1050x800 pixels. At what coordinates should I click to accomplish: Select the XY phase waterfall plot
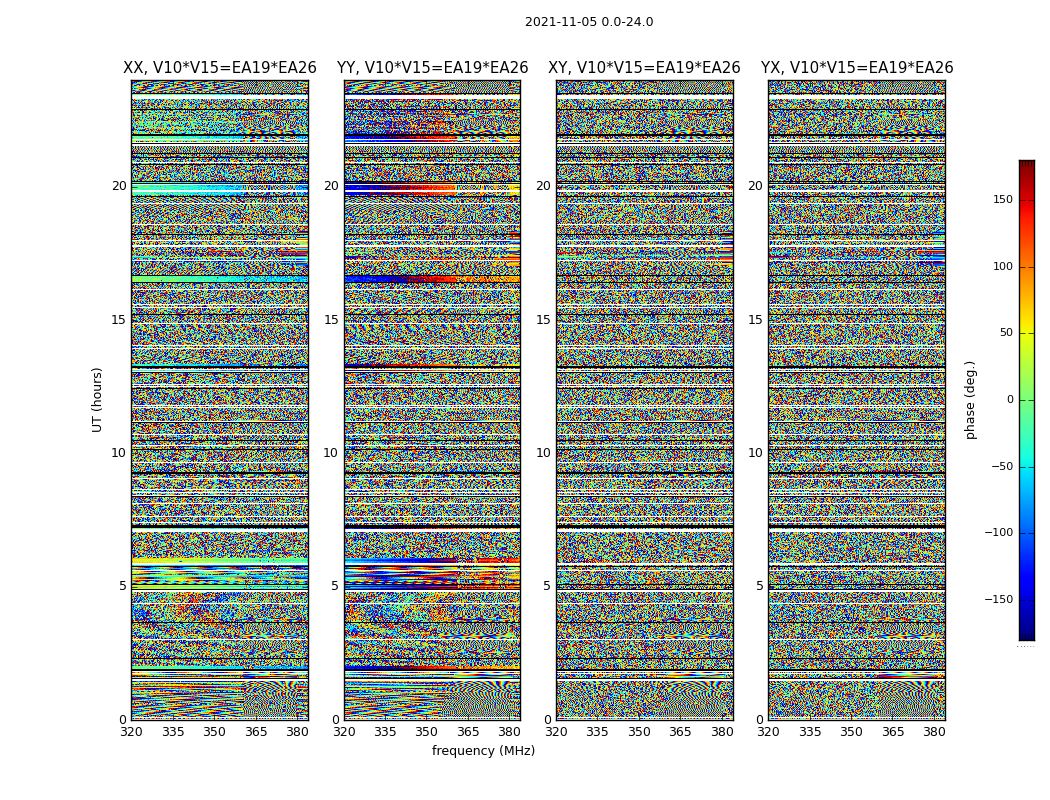point(645,400)
